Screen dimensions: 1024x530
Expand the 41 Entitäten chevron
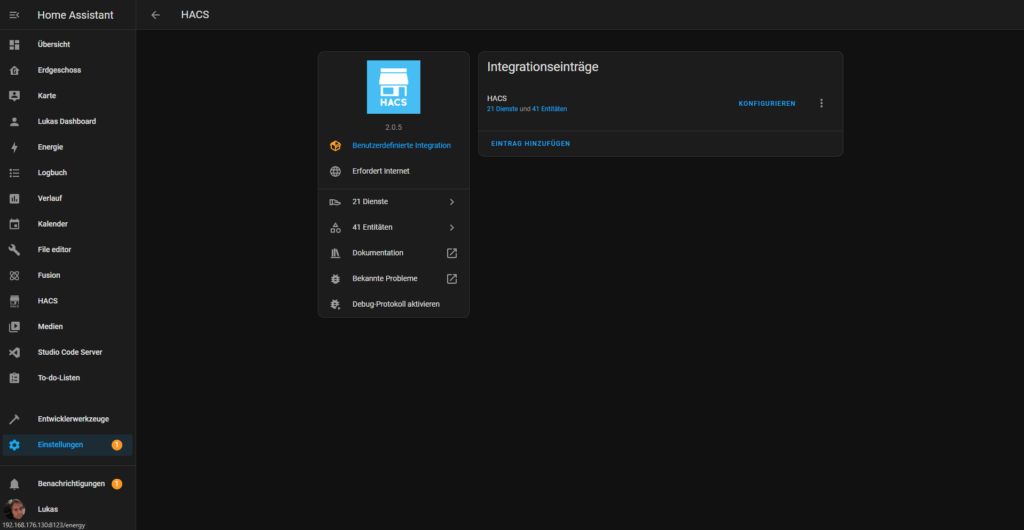pos(451,228)
